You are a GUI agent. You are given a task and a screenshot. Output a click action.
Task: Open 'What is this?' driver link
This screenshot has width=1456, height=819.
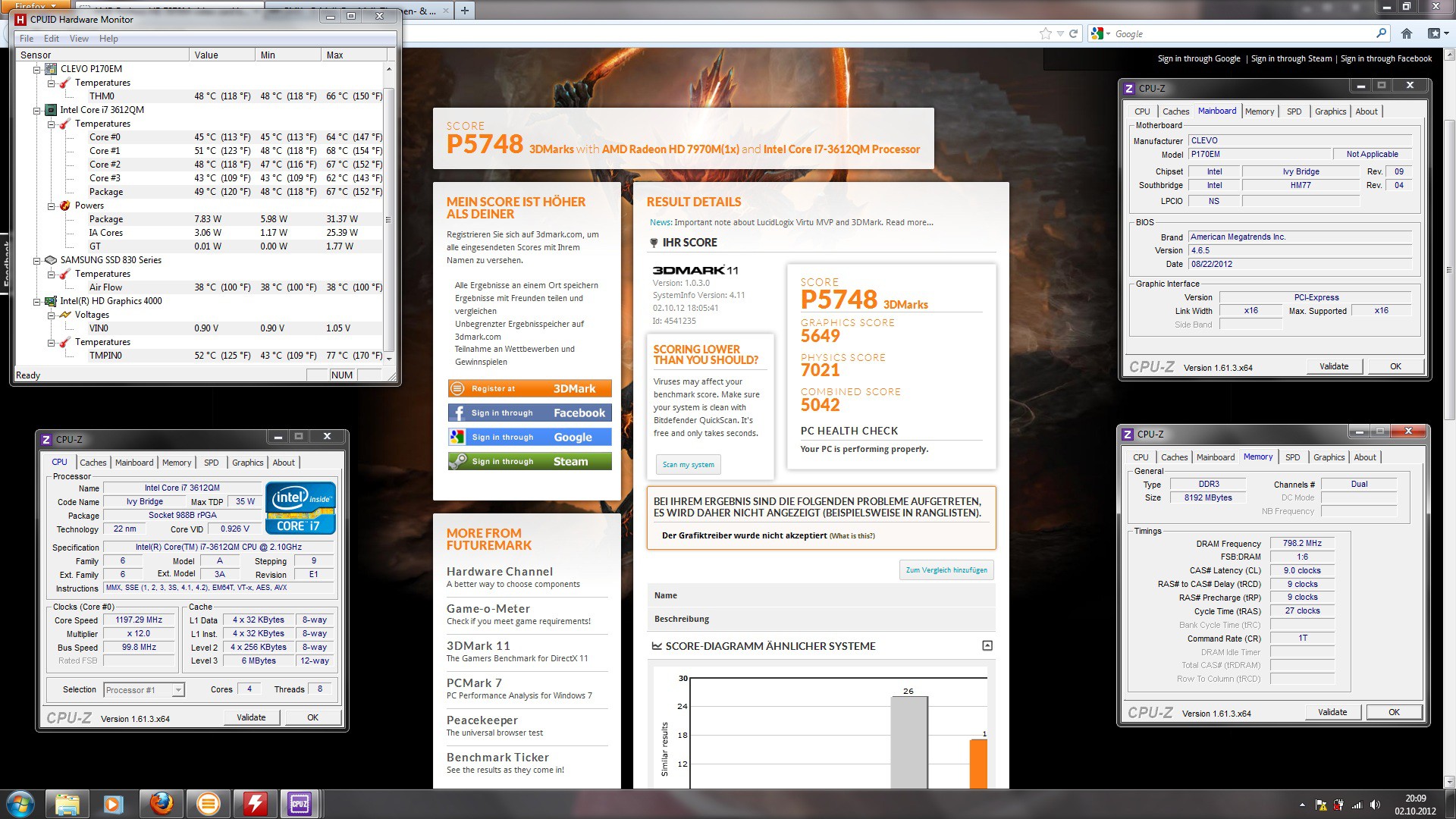[x=852, y=536]
